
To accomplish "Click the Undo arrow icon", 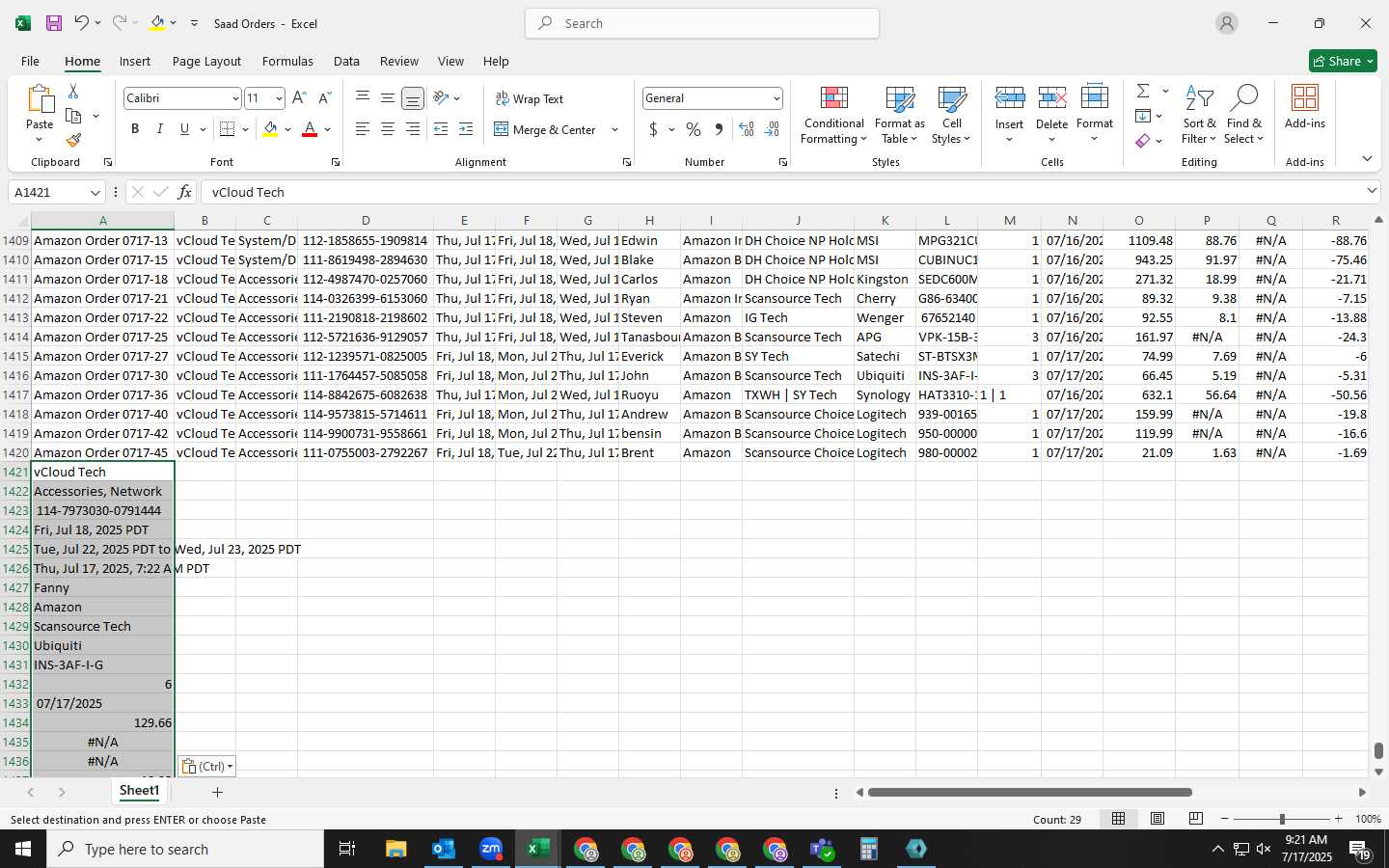I will (82, 23).
